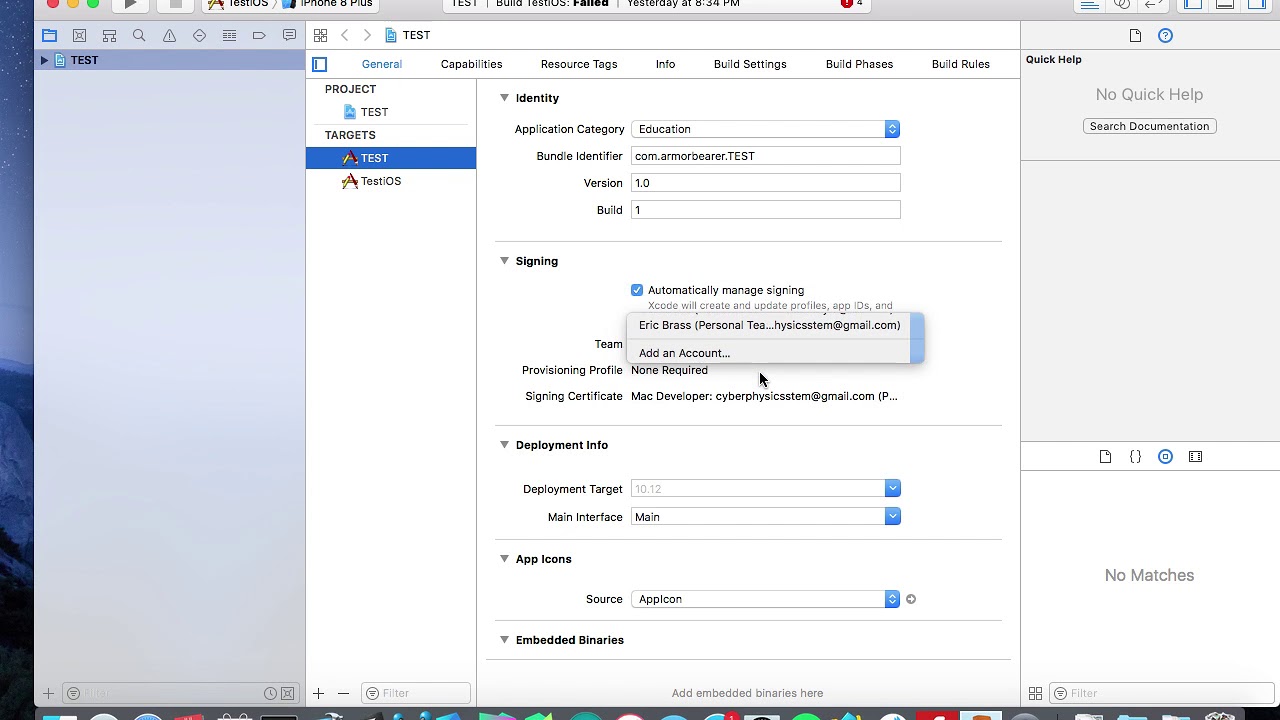Click the library Filter field

1160,693
